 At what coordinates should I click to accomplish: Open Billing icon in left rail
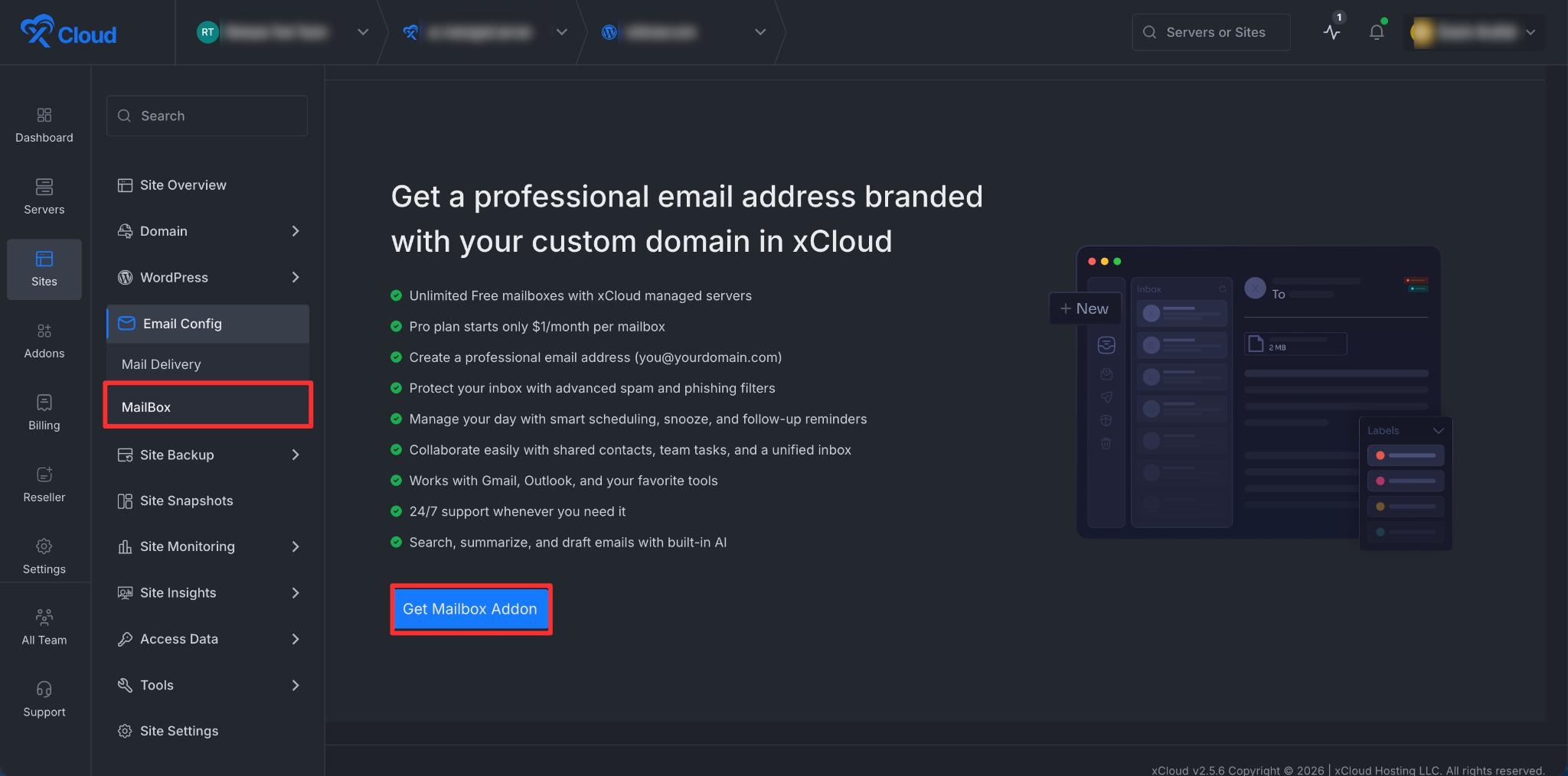click(44, 403)
